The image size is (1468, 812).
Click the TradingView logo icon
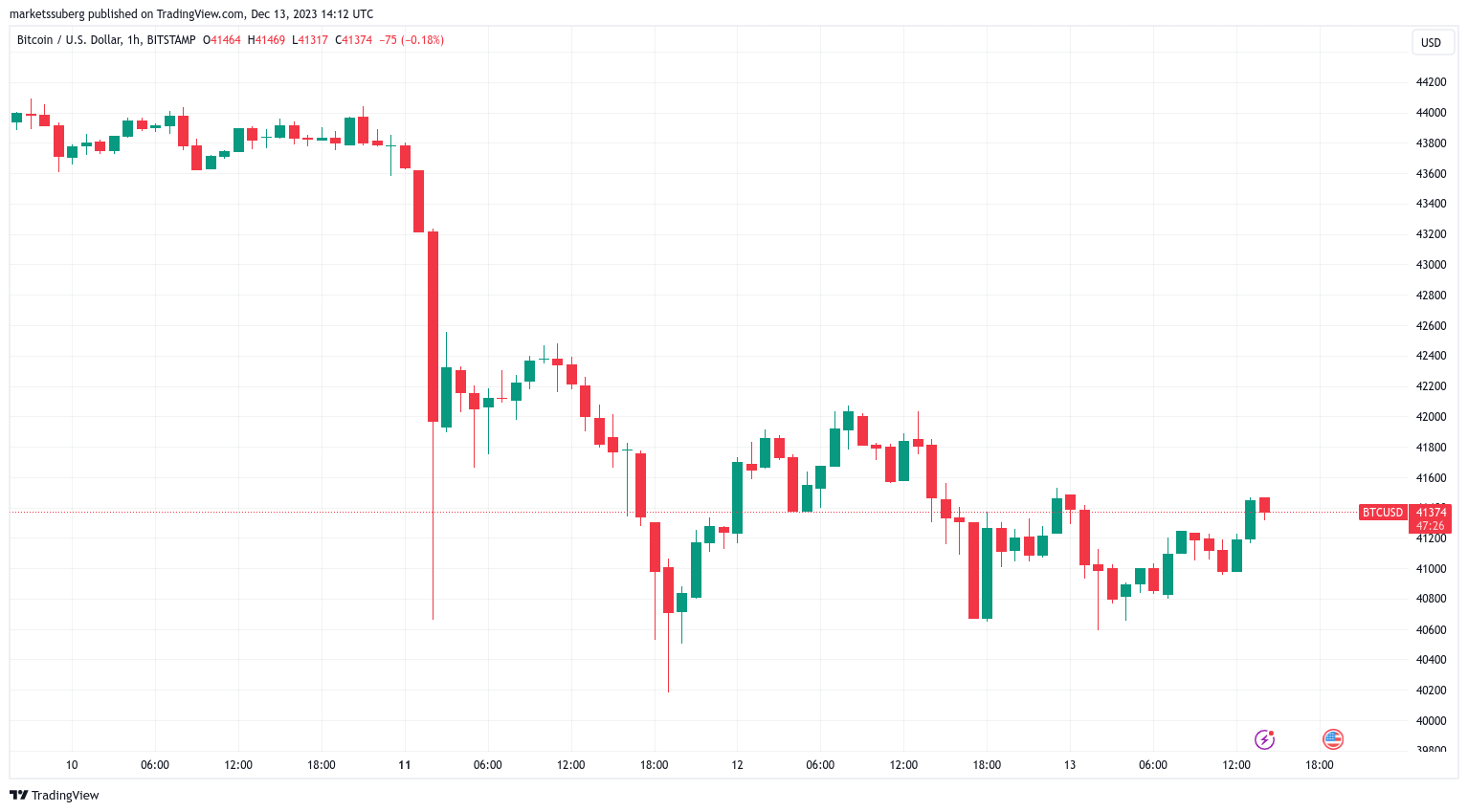click(18, 795)
